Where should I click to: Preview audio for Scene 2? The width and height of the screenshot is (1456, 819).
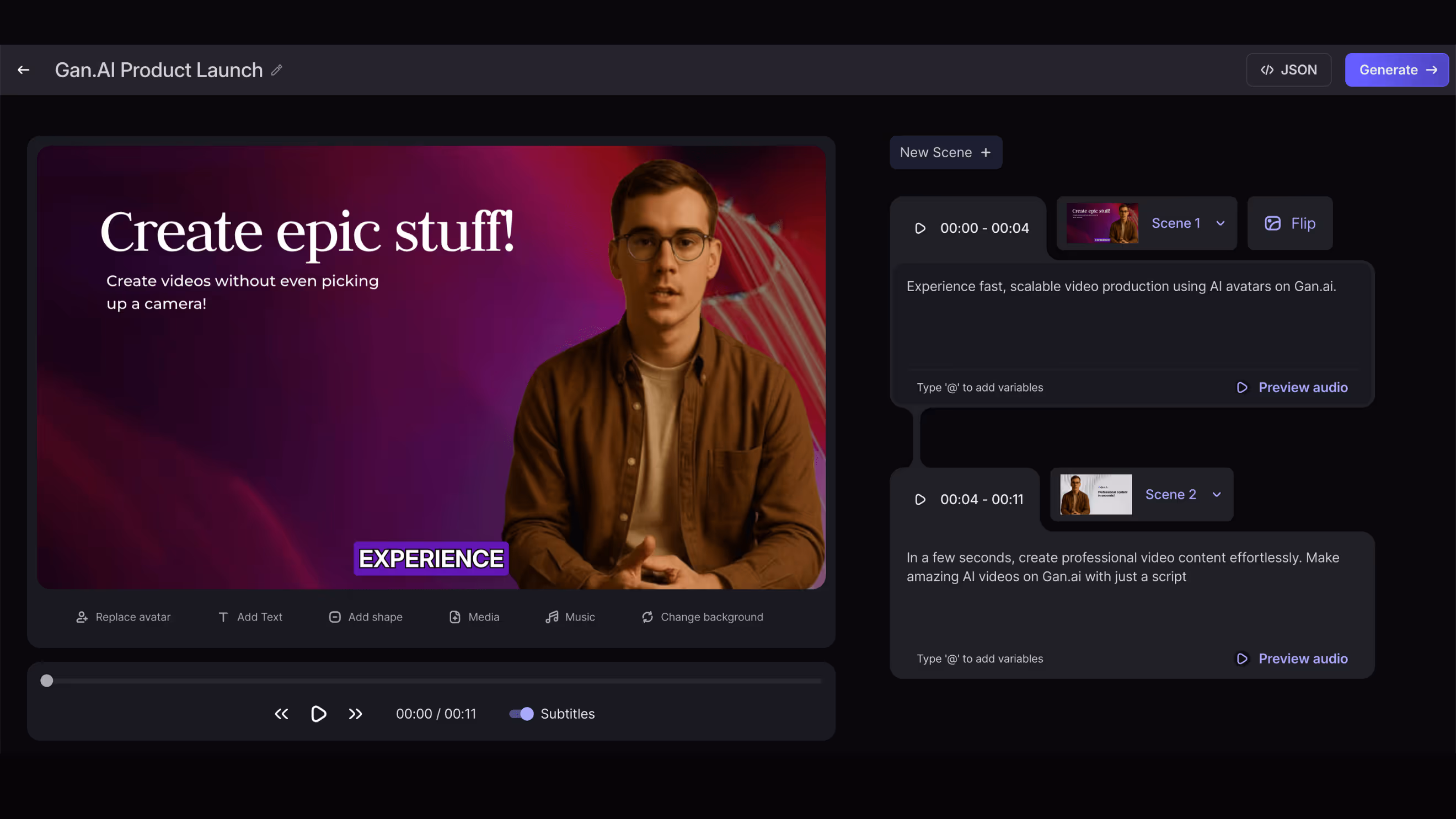[x=1292, y=659]
